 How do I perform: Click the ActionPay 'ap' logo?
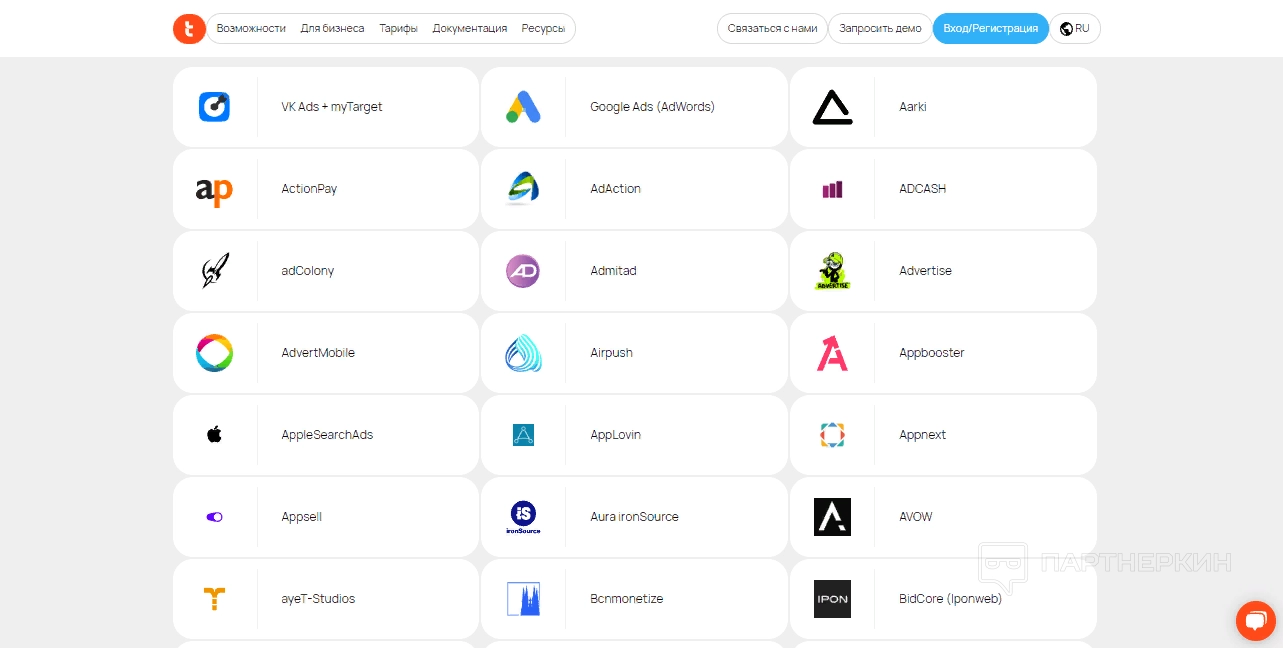pos(214,189)
